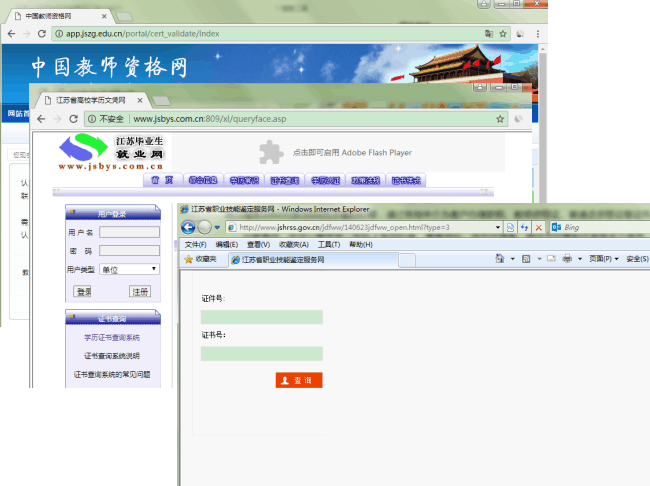Click the 收藏夹 favorites star button

coord(201,259)
